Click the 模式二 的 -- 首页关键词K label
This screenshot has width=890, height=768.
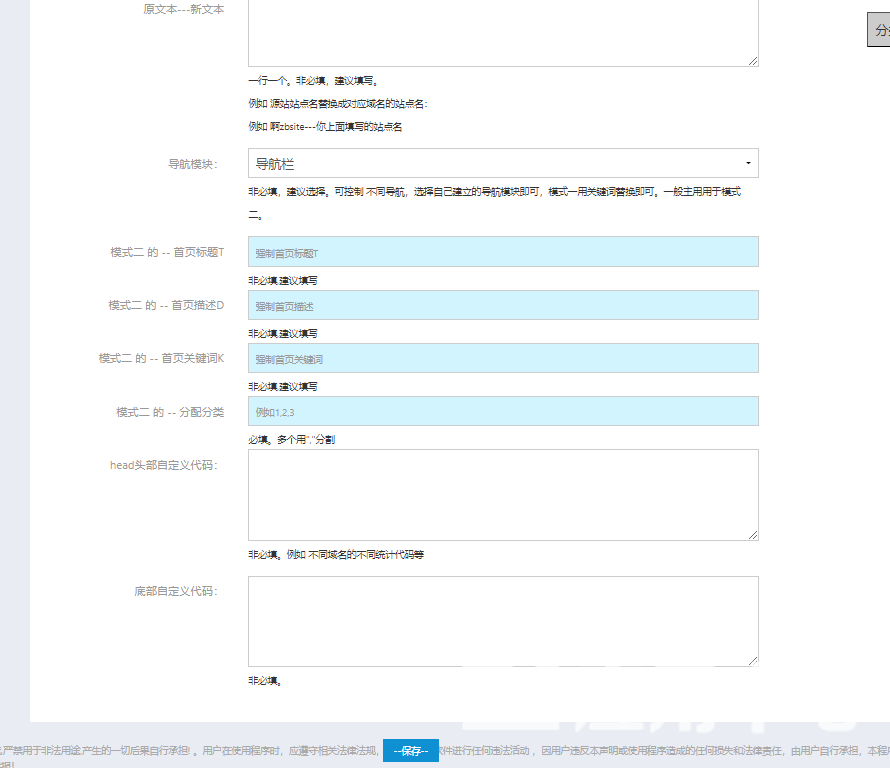tap(161, 358)
